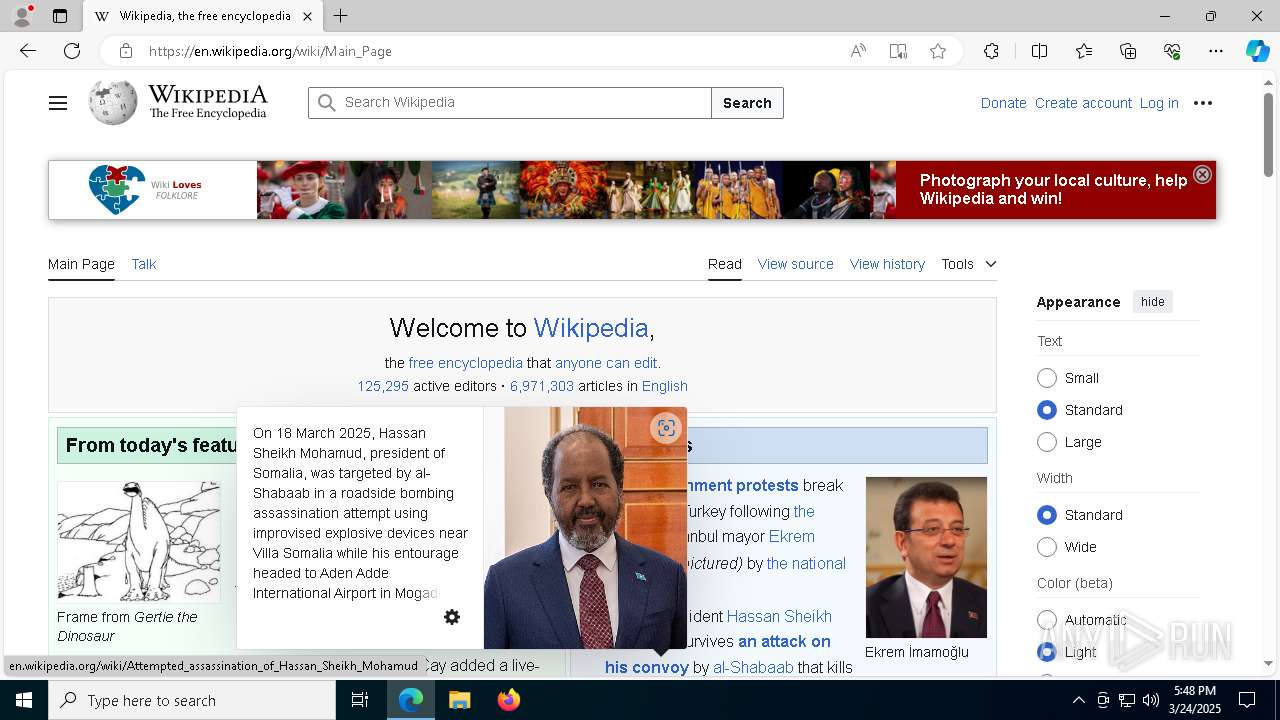Enter Immersive Reader mode icon
1280x720 pixels.
point(898,51)
